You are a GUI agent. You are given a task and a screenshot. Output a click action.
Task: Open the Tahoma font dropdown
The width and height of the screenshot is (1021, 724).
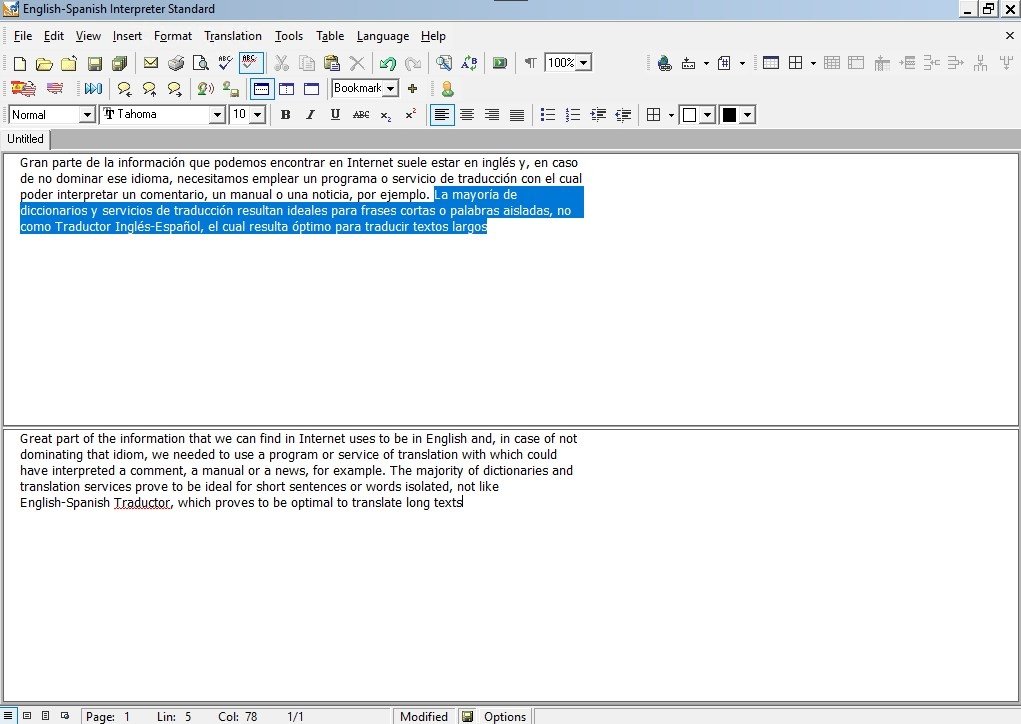[x=217, y=115]
